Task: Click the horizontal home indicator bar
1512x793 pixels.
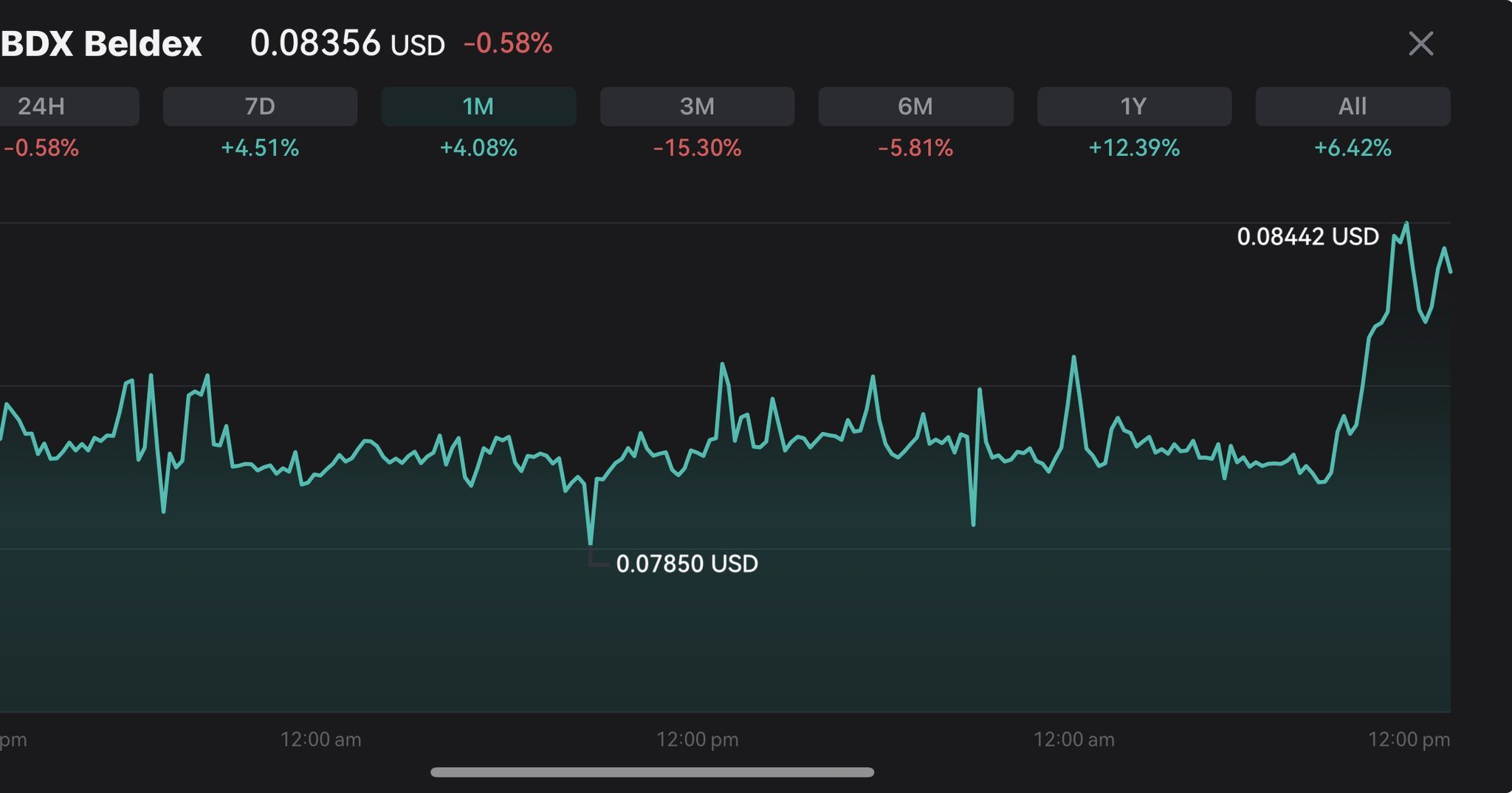Action: (652, 772)
